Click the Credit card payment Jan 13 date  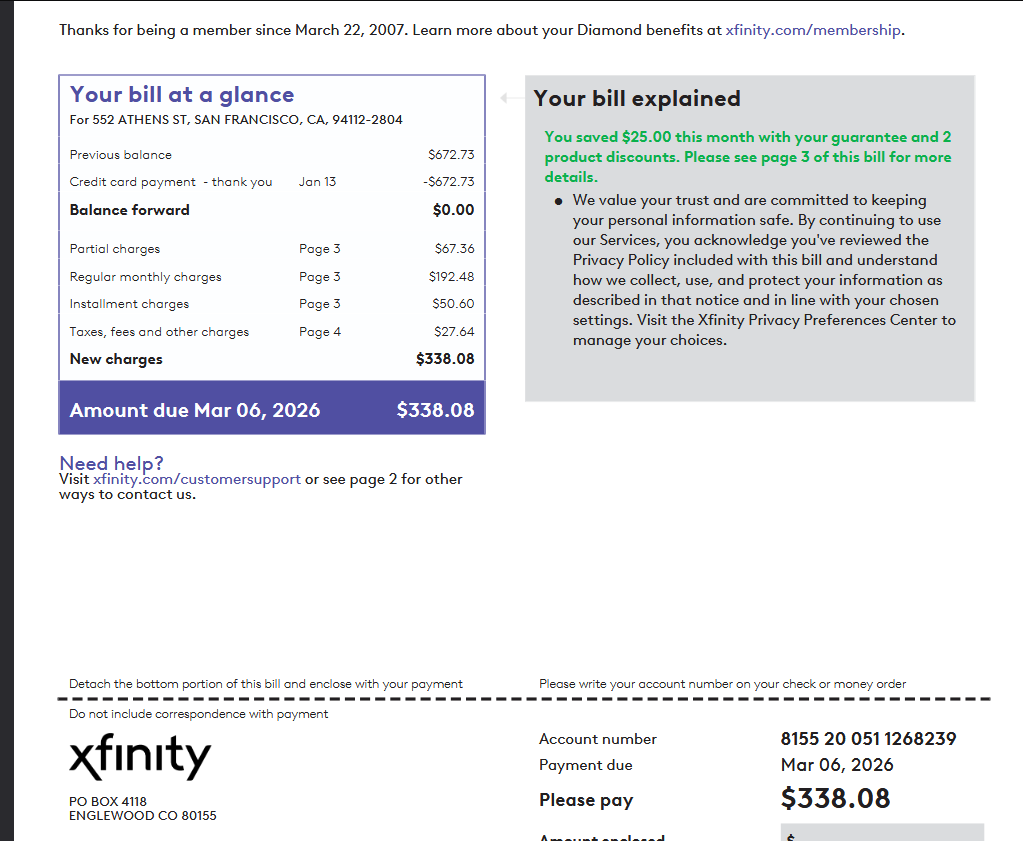pos(317,182)
